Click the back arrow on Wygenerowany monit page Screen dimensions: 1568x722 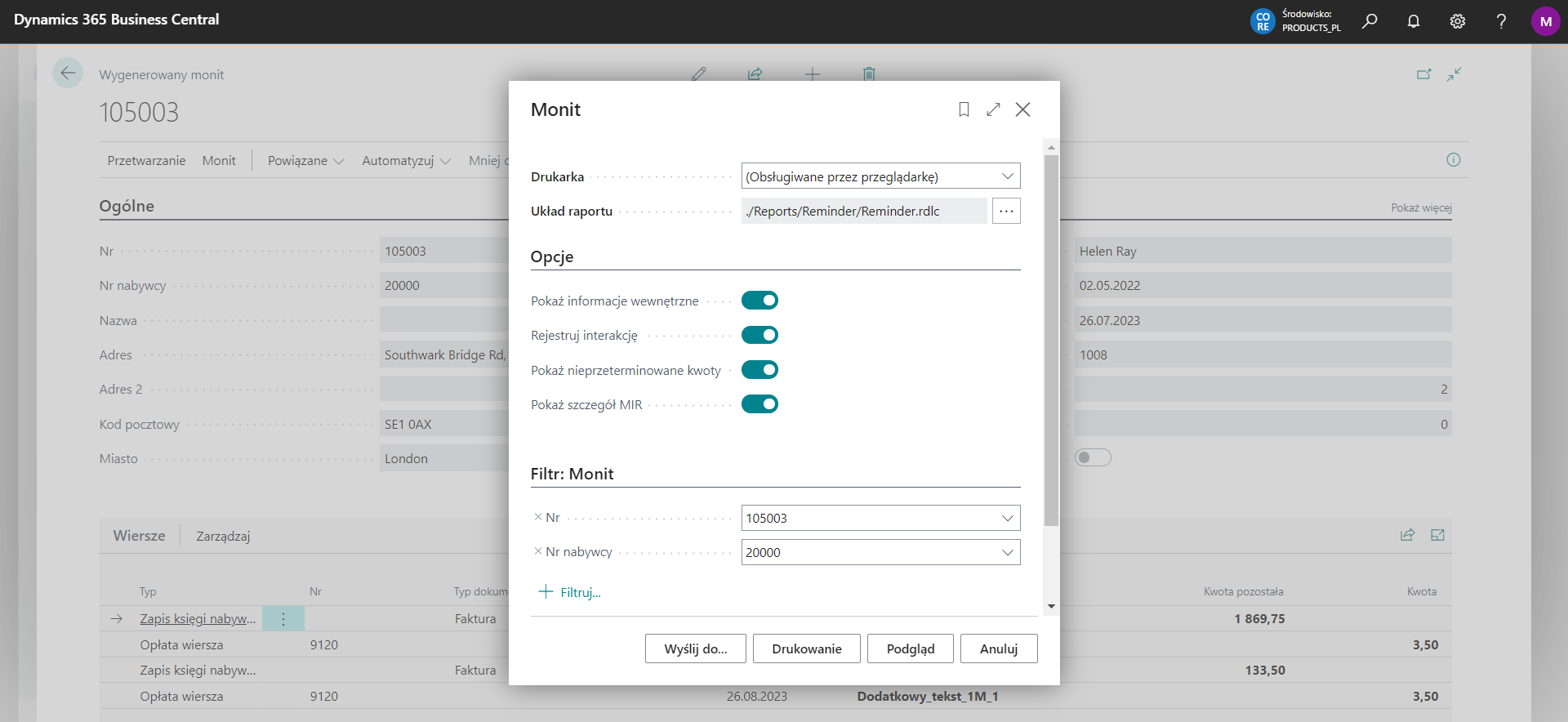tap(68, 73)
